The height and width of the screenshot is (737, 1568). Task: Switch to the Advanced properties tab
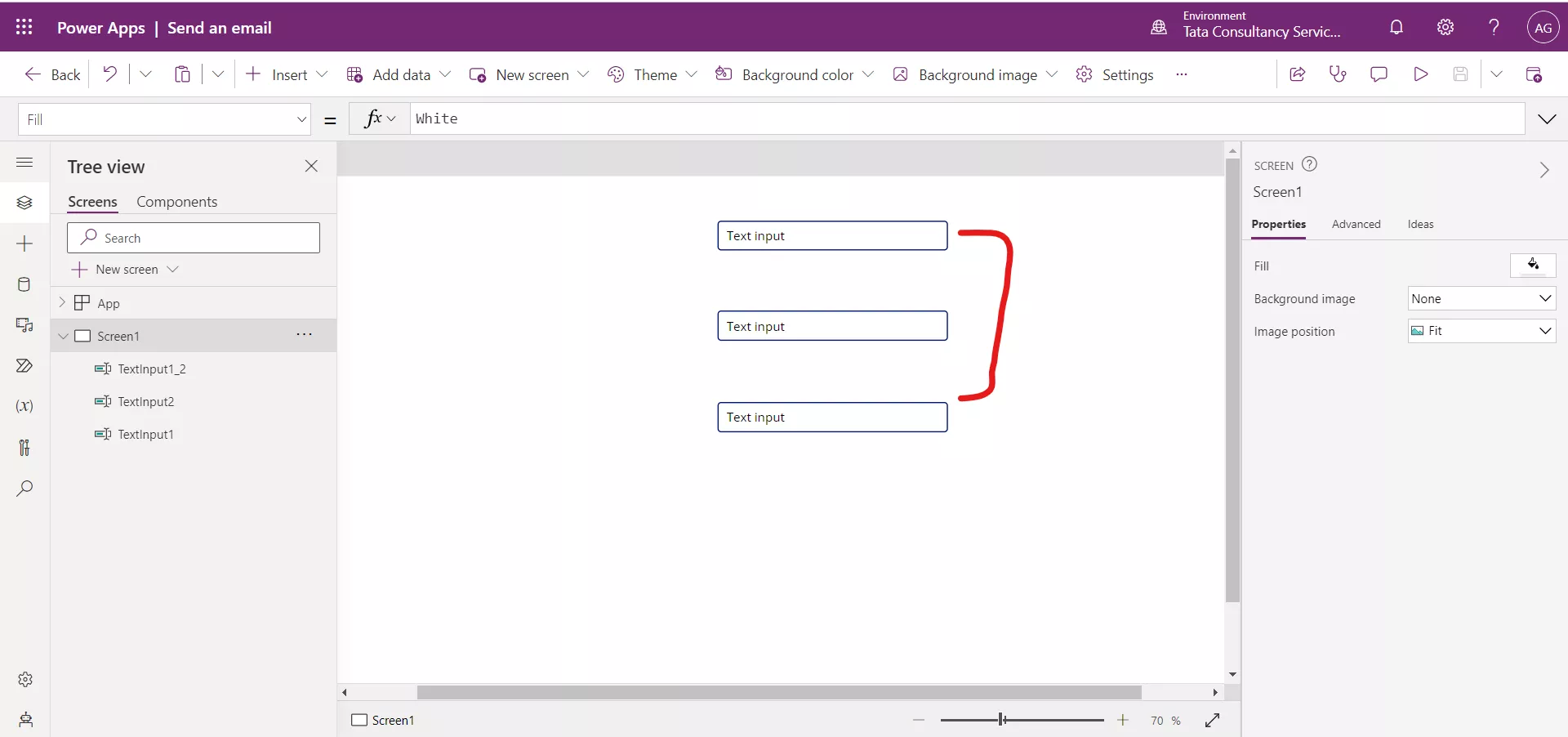point(1356,225)
